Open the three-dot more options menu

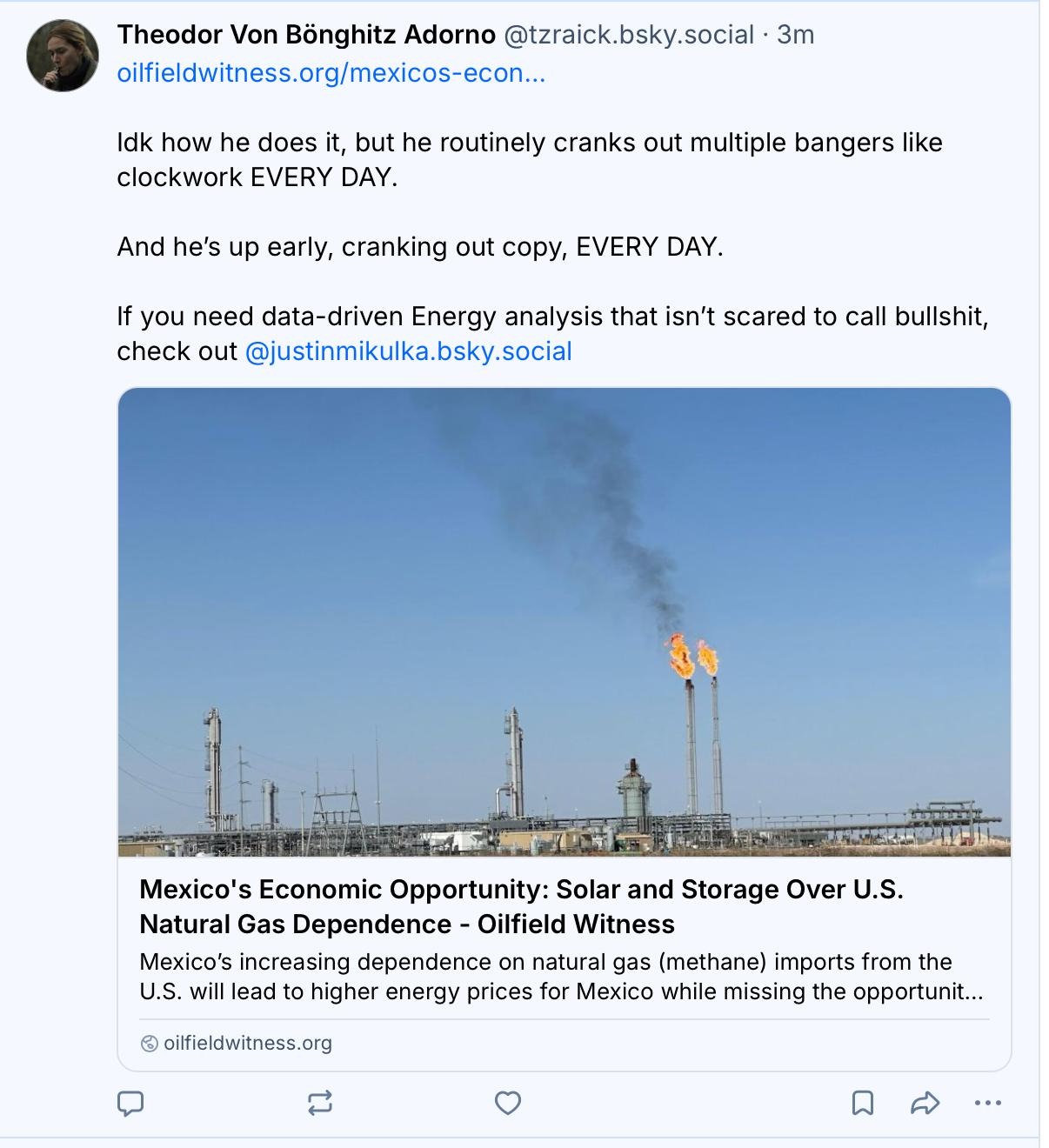point(988,1104)
